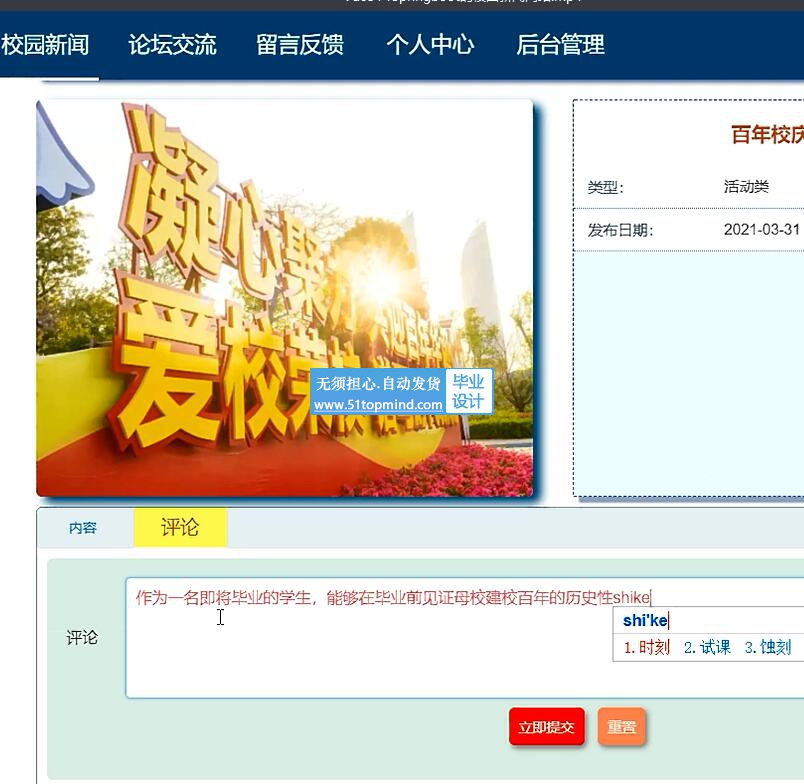Open the 留言反馈 page
Viewport: 804px width, 784px height.
(300, 45)
